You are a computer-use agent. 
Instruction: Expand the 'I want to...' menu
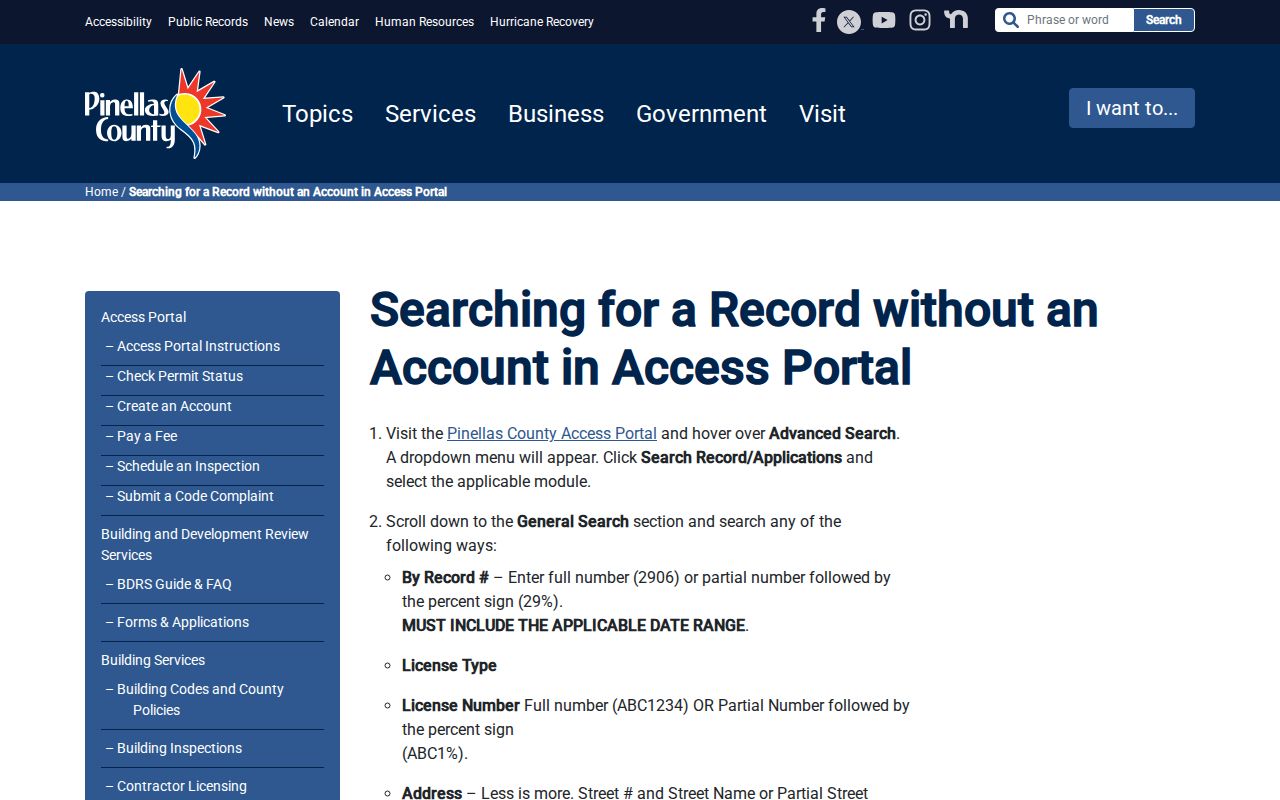[x=1132, y=108]
